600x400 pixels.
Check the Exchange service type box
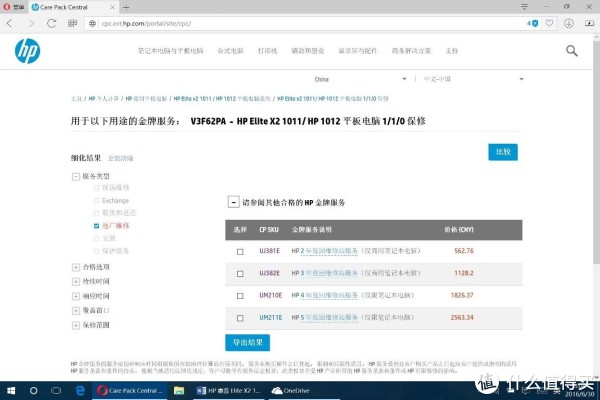click(96, 201)
